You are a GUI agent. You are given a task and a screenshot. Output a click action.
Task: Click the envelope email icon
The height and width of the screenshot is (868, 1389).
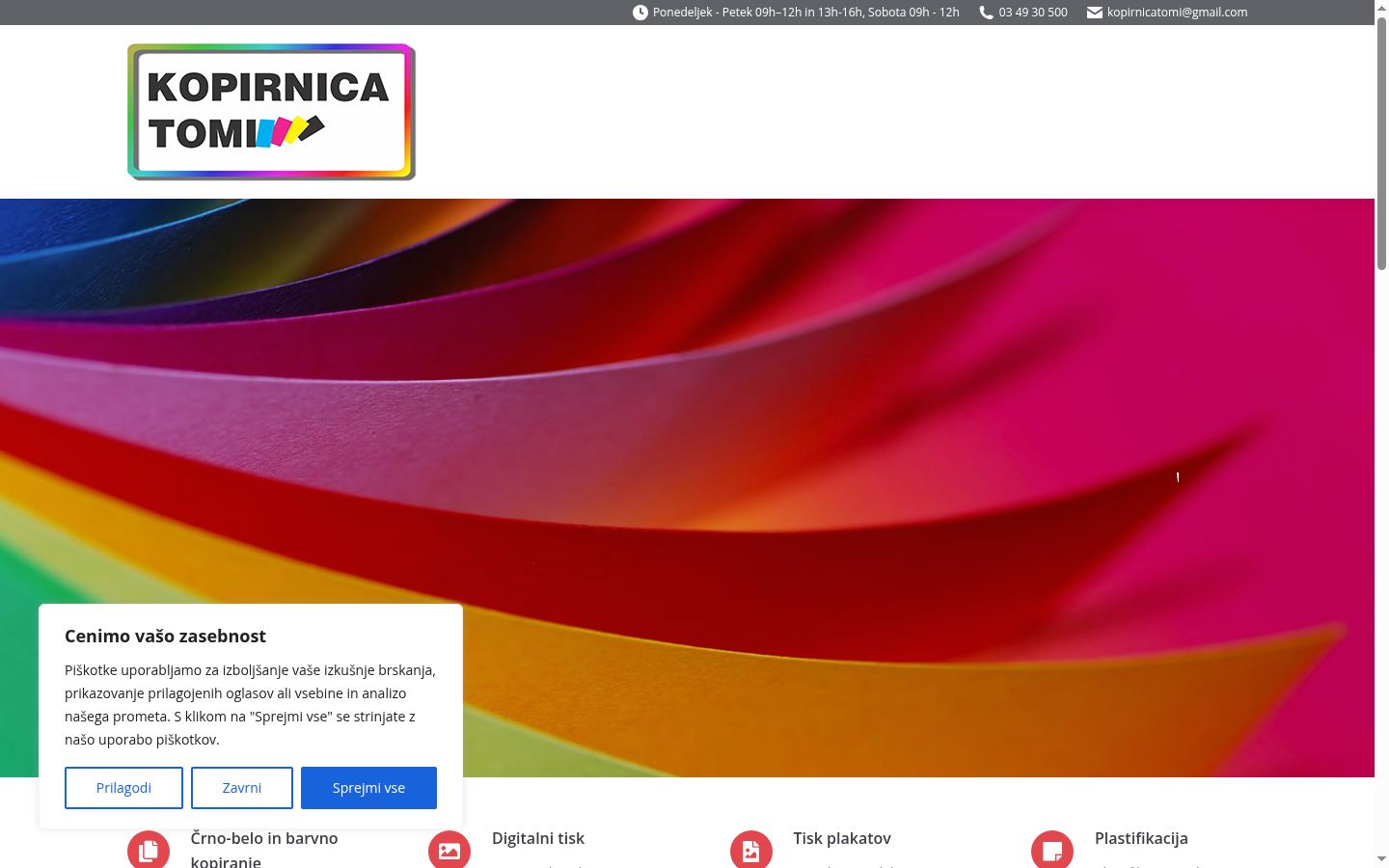pyautogui.click(x=1095, y=13)
